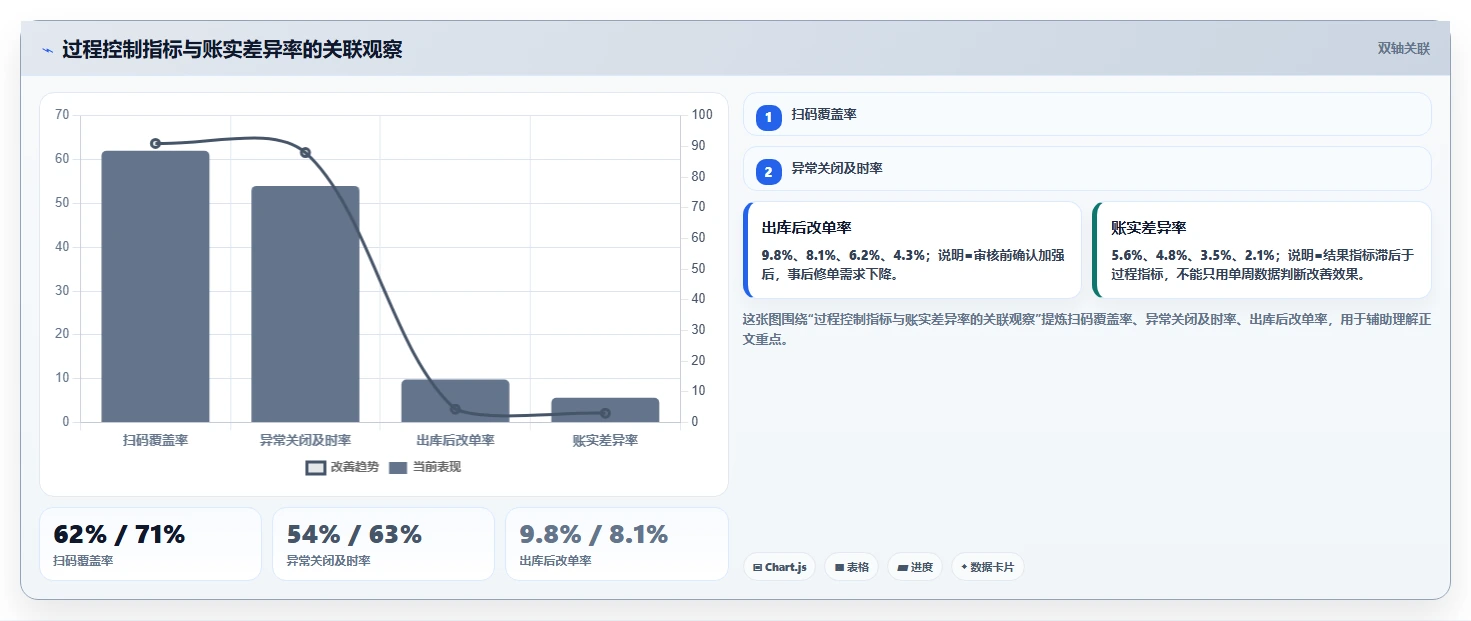1471x621 pixels.
Task: Click the 54% / 63% stat card value
Action: (x=354, y=535)
